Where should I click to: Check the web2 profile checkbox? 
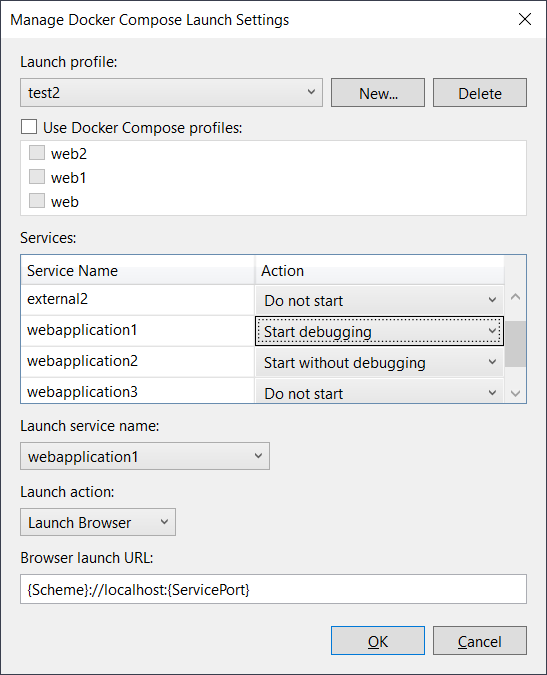pyautogui.click(x=37, y=153)
